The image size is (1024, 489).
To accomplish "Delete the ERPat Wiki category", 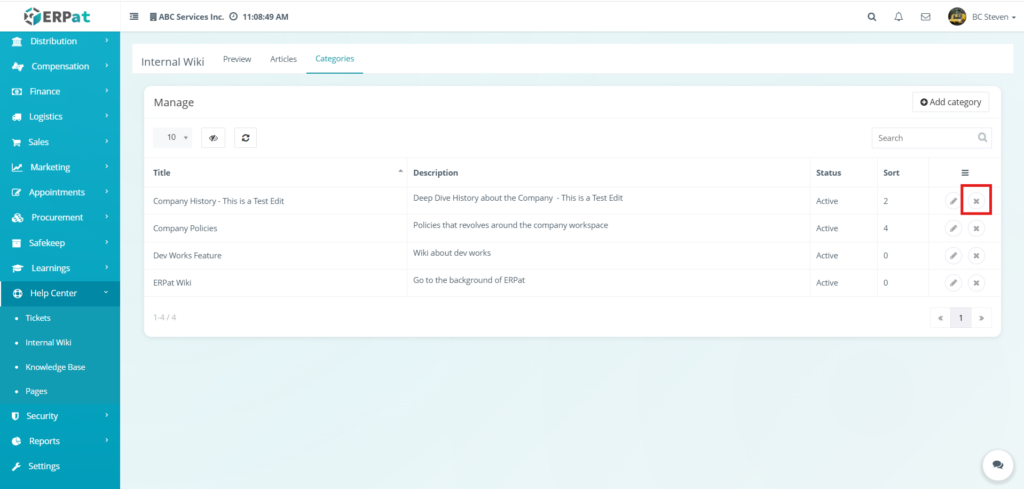I will [x=976, y=283].
